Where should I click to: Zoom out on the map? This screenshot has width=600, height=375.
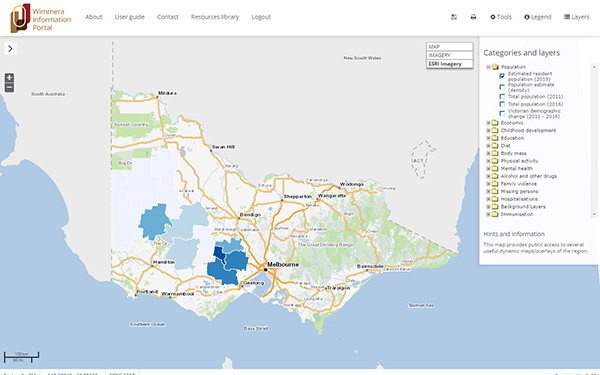pyautogui.click(x=9, y=88)
